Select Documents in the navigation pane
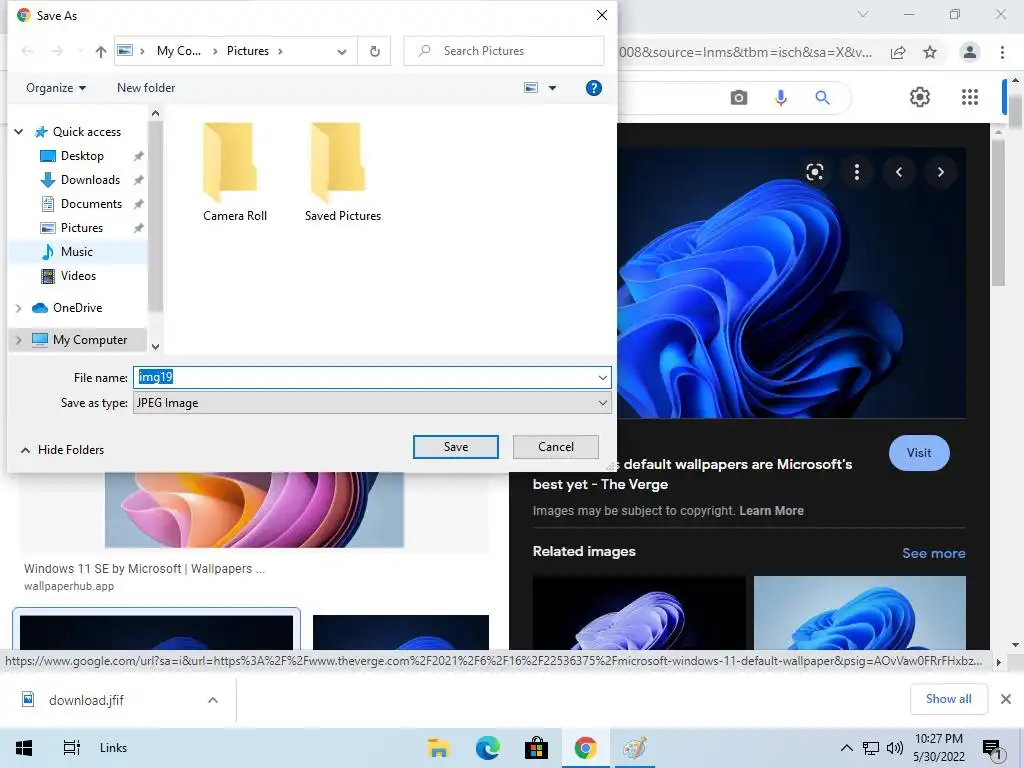This screenshot has width=1024, height=768. (x=91, y=204)
